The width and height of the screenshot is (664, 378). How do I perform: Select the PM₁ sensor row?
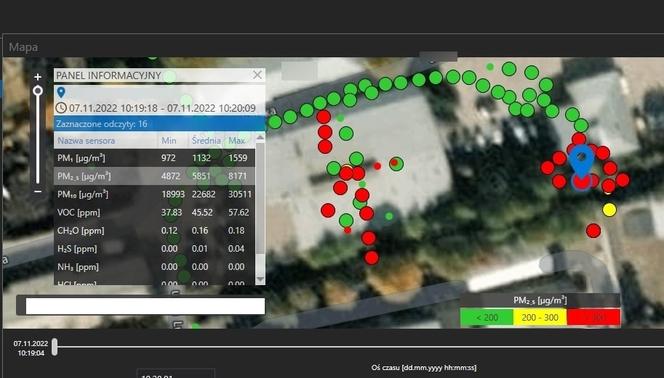(155, 158)
